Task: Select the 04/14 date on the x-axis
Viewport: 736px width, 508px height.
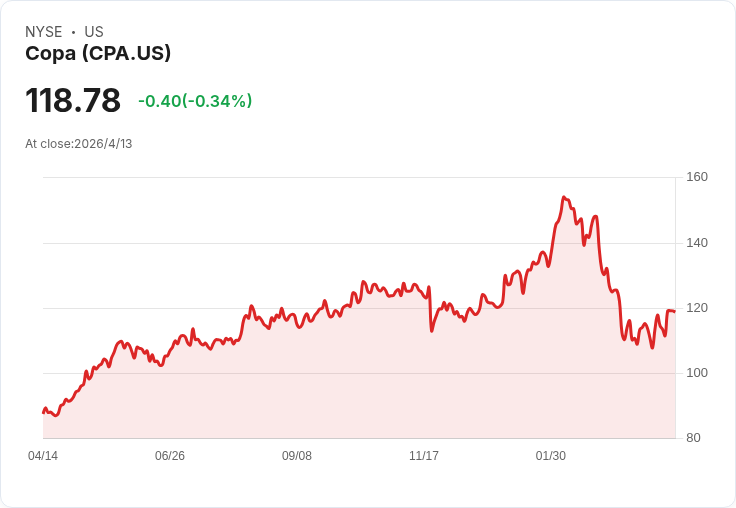Action: (43, 456)
